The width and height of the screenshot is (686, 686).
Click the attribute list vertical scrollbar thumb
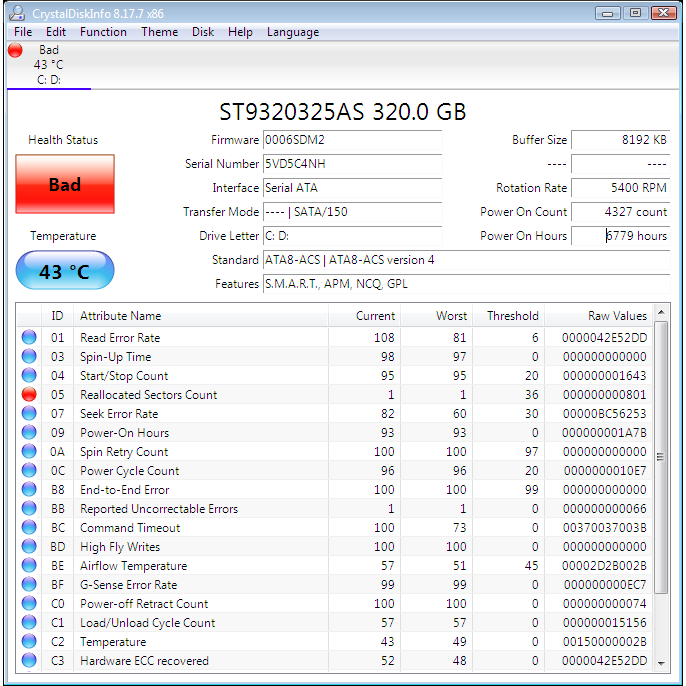661,457
